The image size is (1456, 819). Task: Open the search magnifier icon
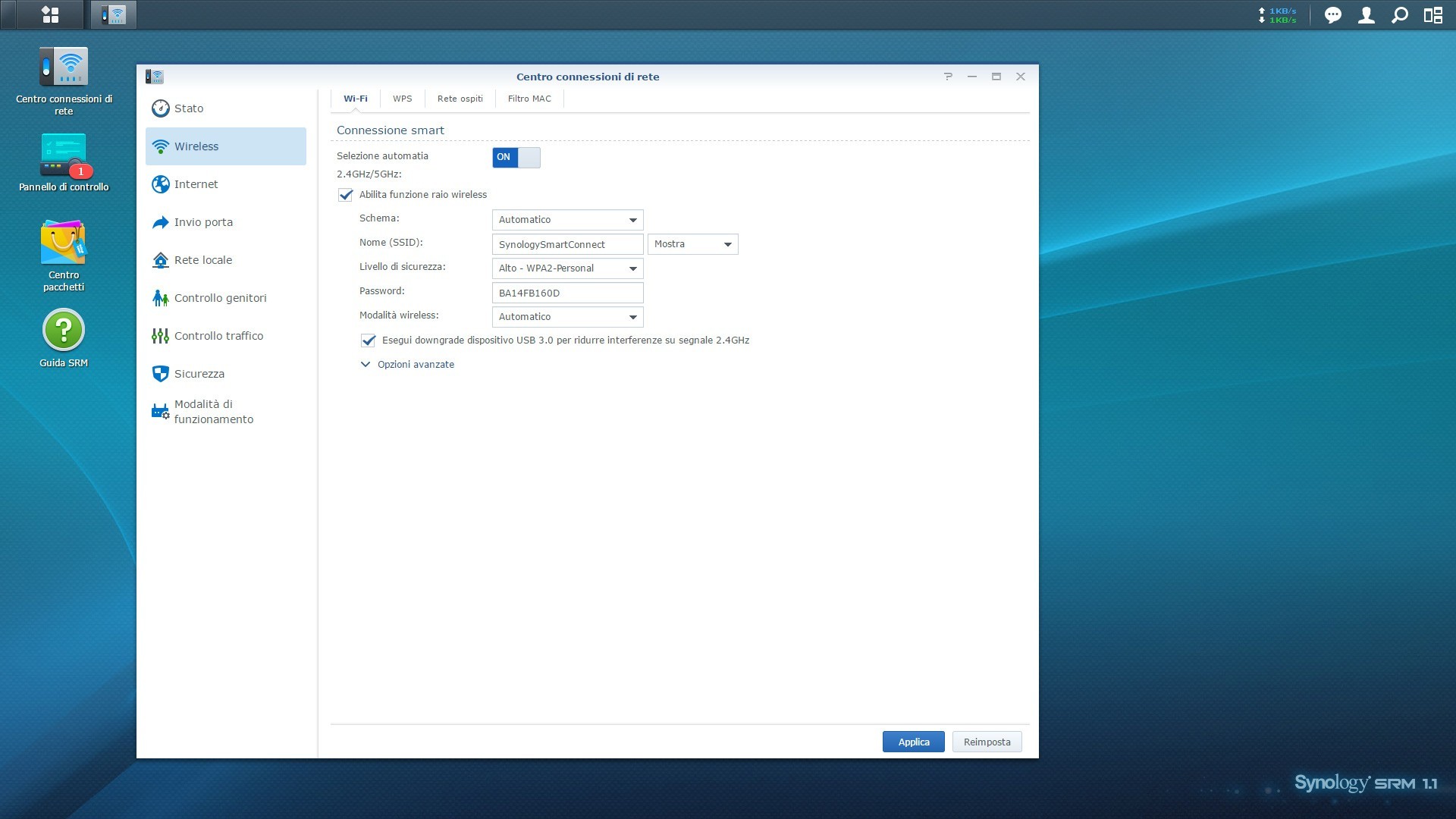1399,15
